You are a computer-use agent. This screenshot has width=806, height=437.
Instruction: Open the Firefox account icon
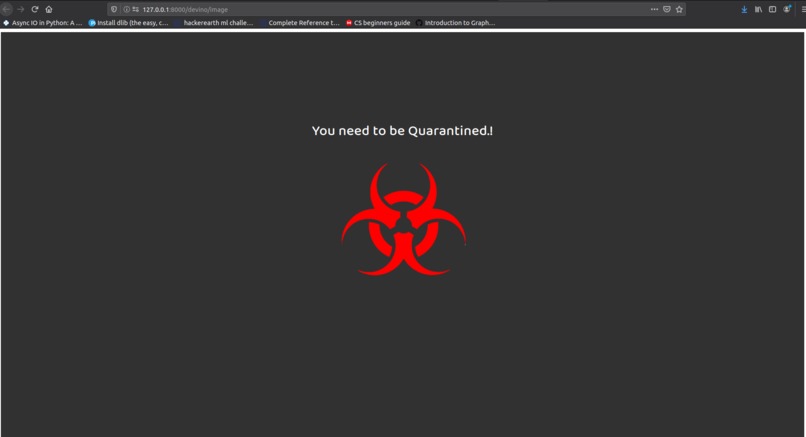(786, 9)
